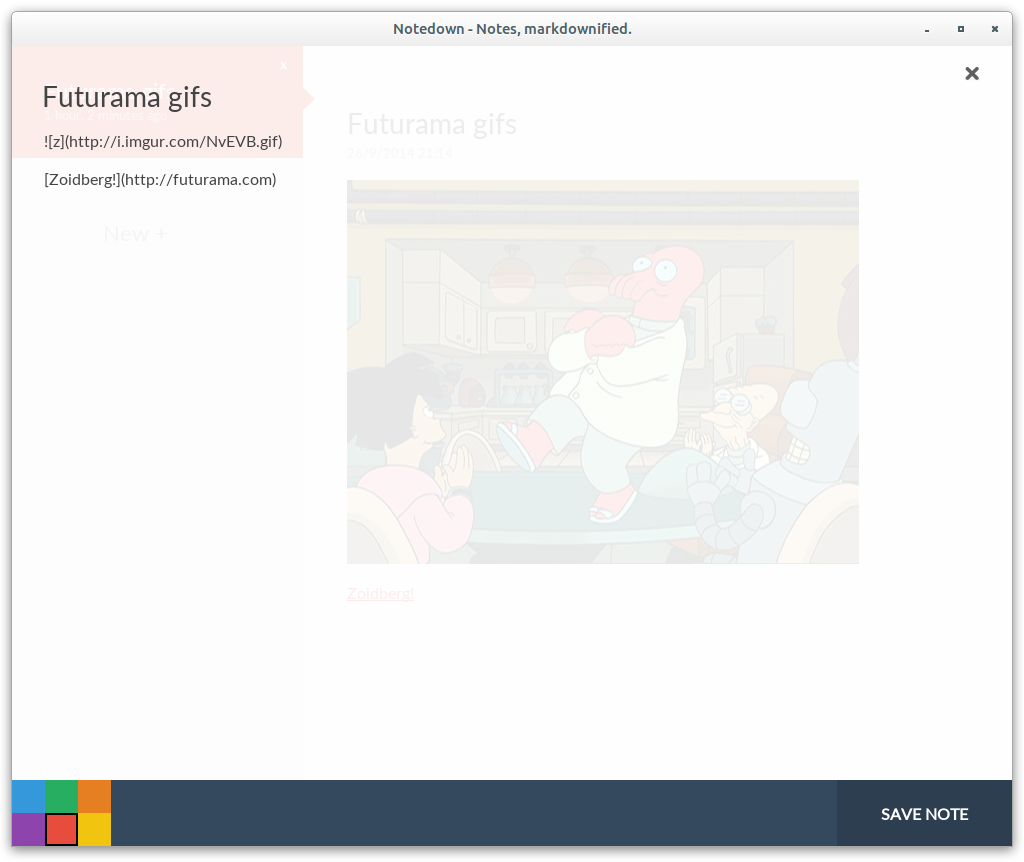This screenshot has width=1024, height=862.
Task: Close the note editor with X icon
Action: [972, 73]
